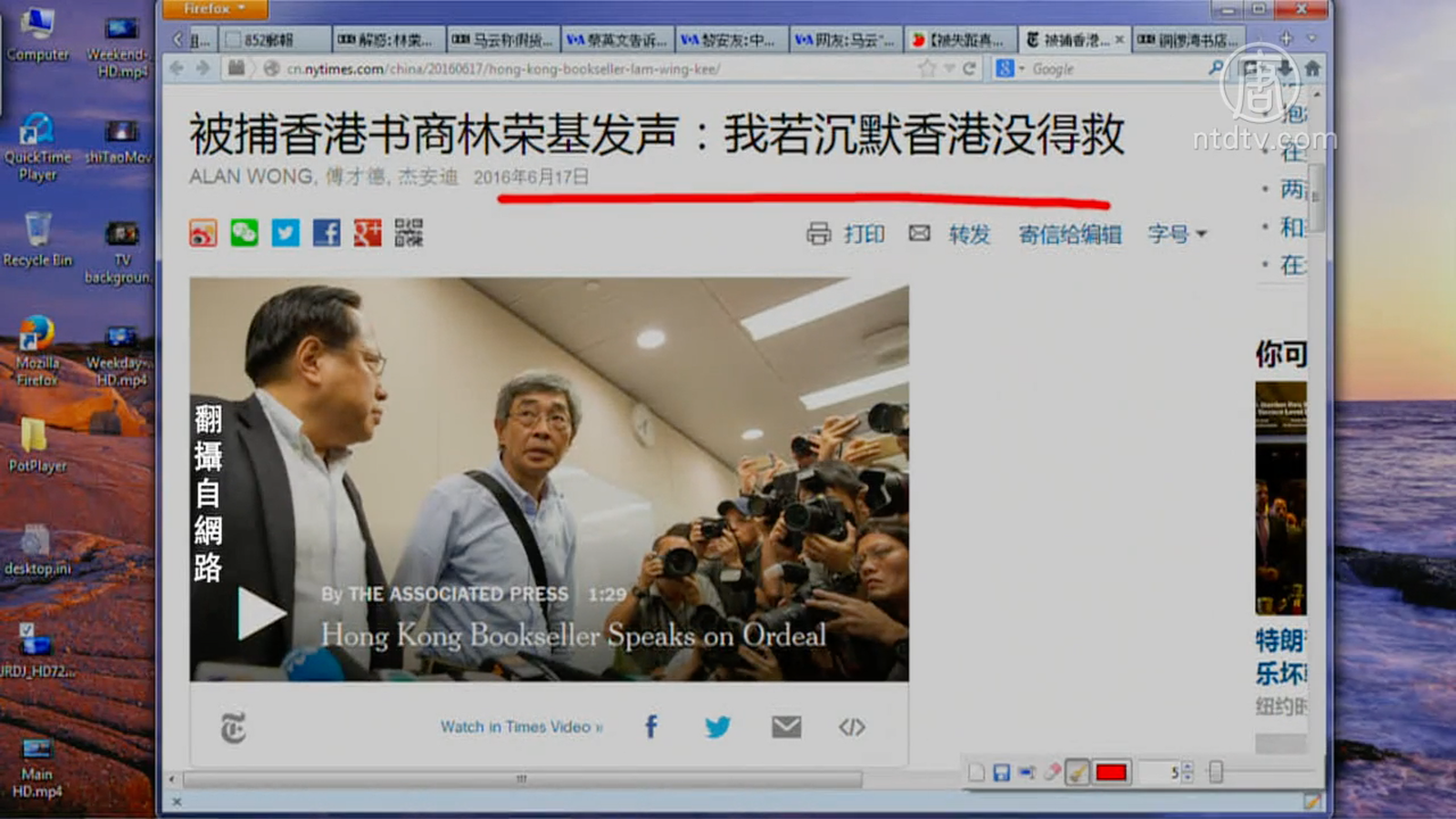Switch to the 852郵報 tab
1456x819 pixels.
click(x=271, y=40)
